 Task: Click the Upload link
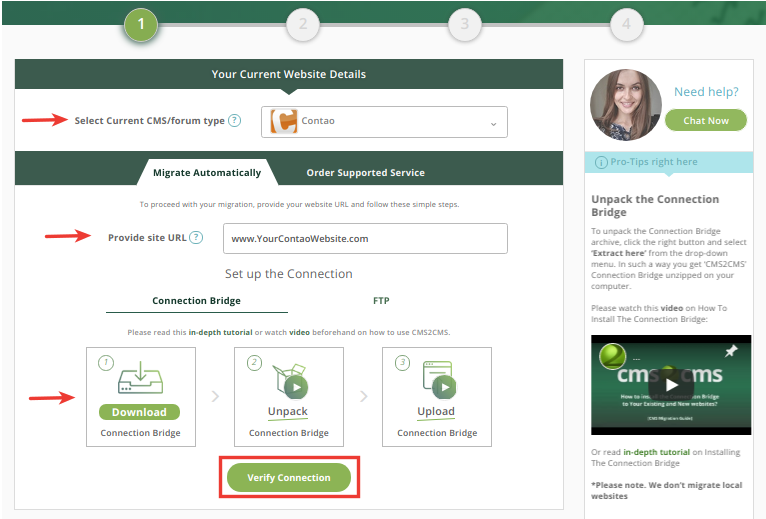click(436, 411)
